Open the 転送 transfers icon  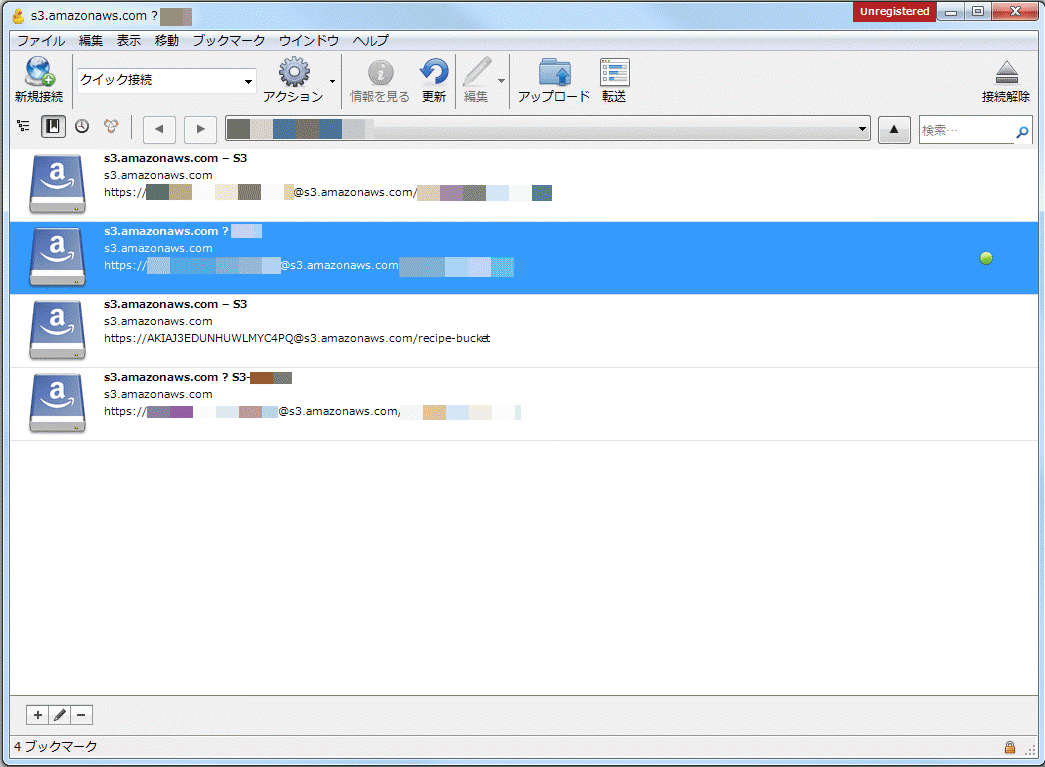click(614, 72)
